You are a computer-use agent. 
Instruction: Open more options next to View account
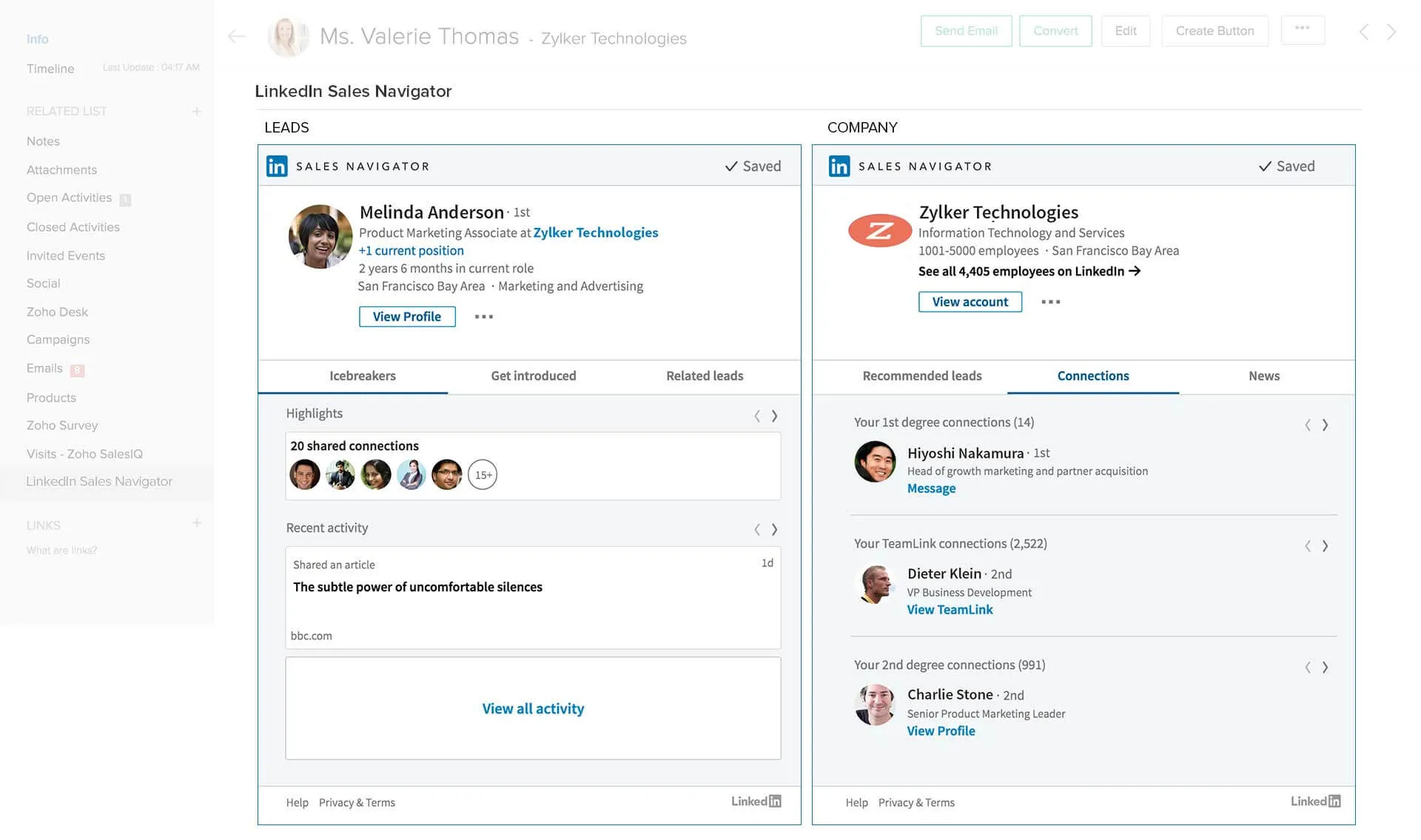(x=1051, y=302)
